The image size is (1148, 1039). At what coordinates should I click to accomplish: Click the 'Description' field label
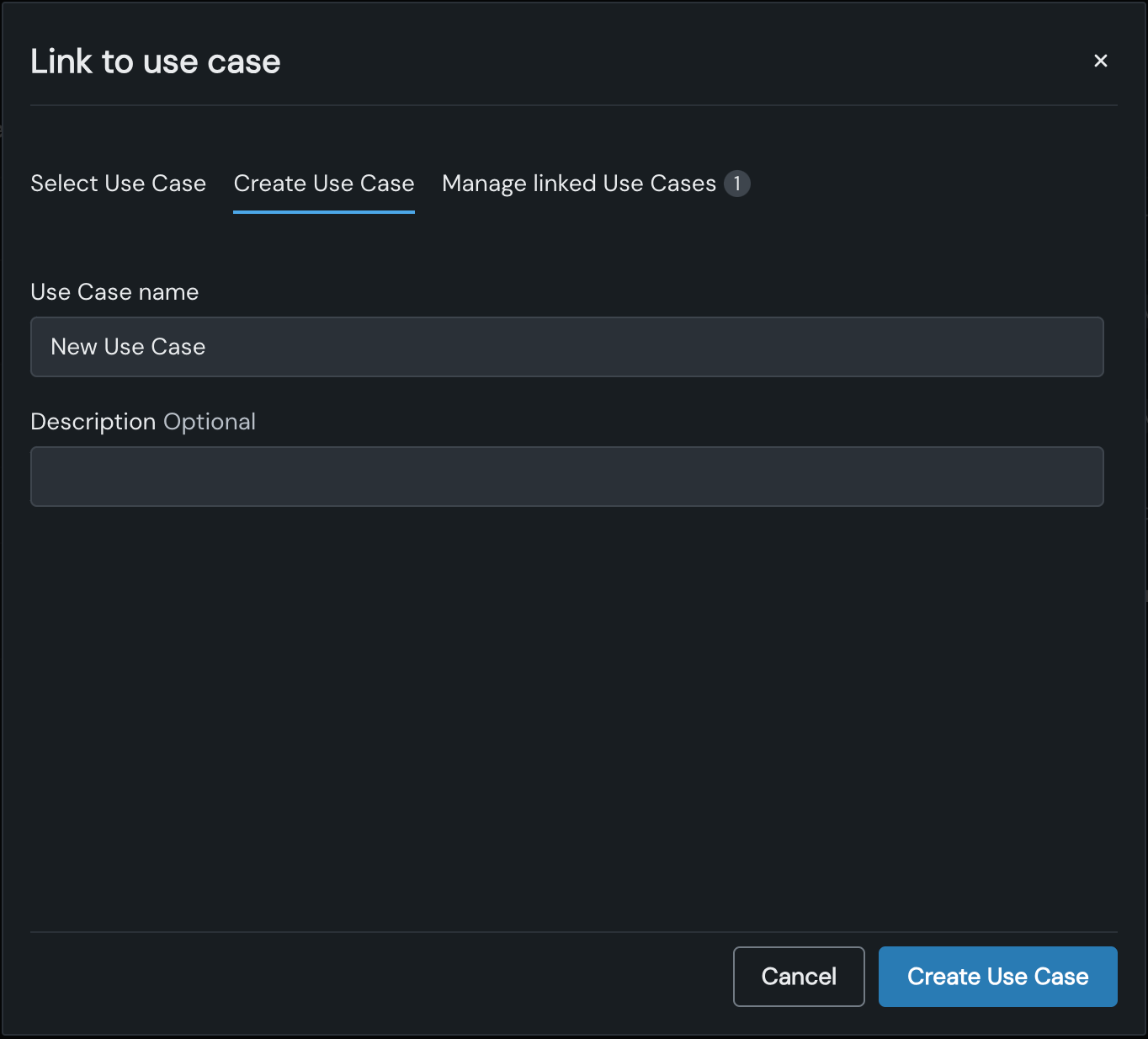93,422
